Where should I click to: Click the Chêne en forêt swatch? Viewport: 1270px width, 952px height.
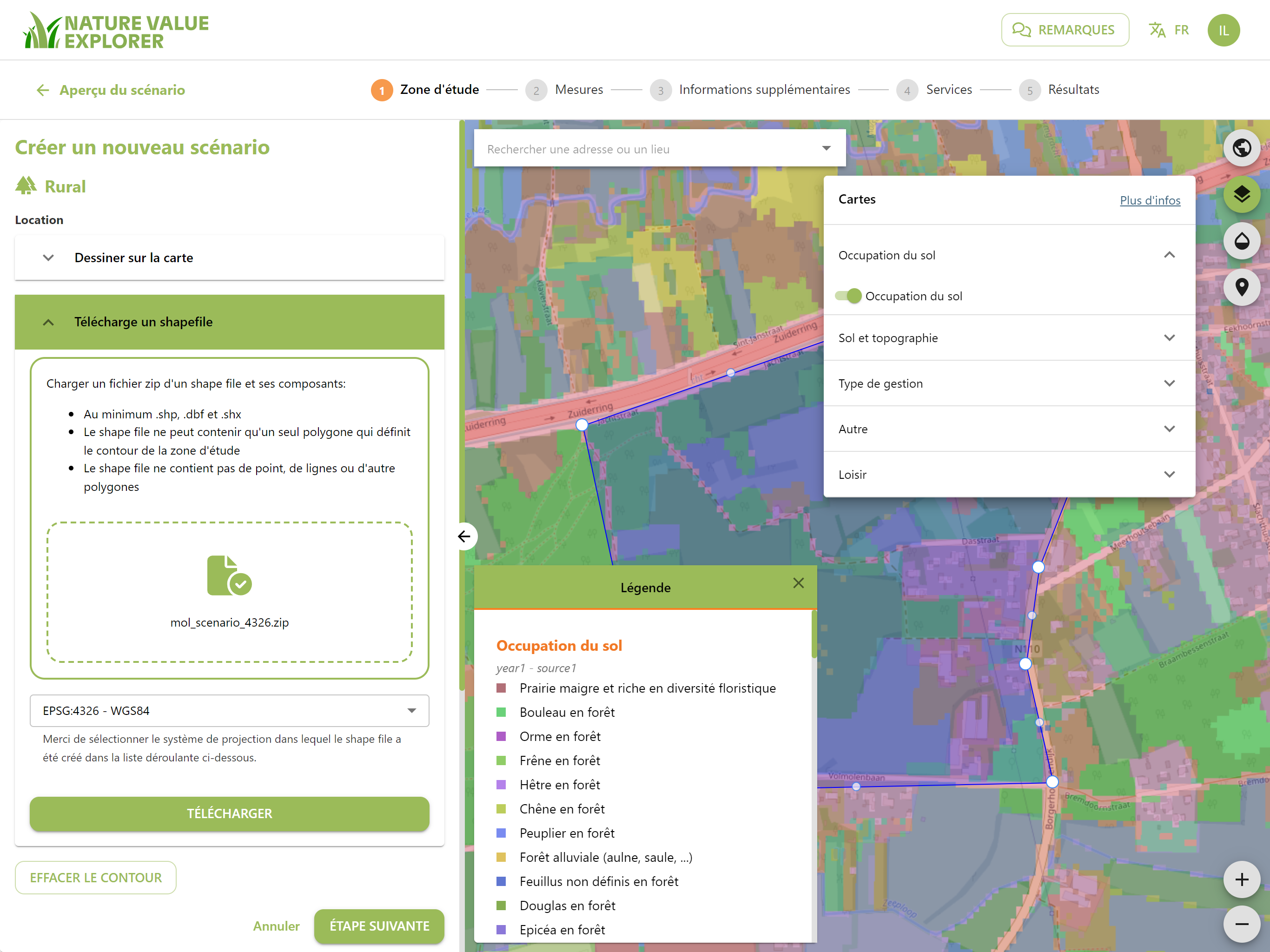tap(501, 808)
